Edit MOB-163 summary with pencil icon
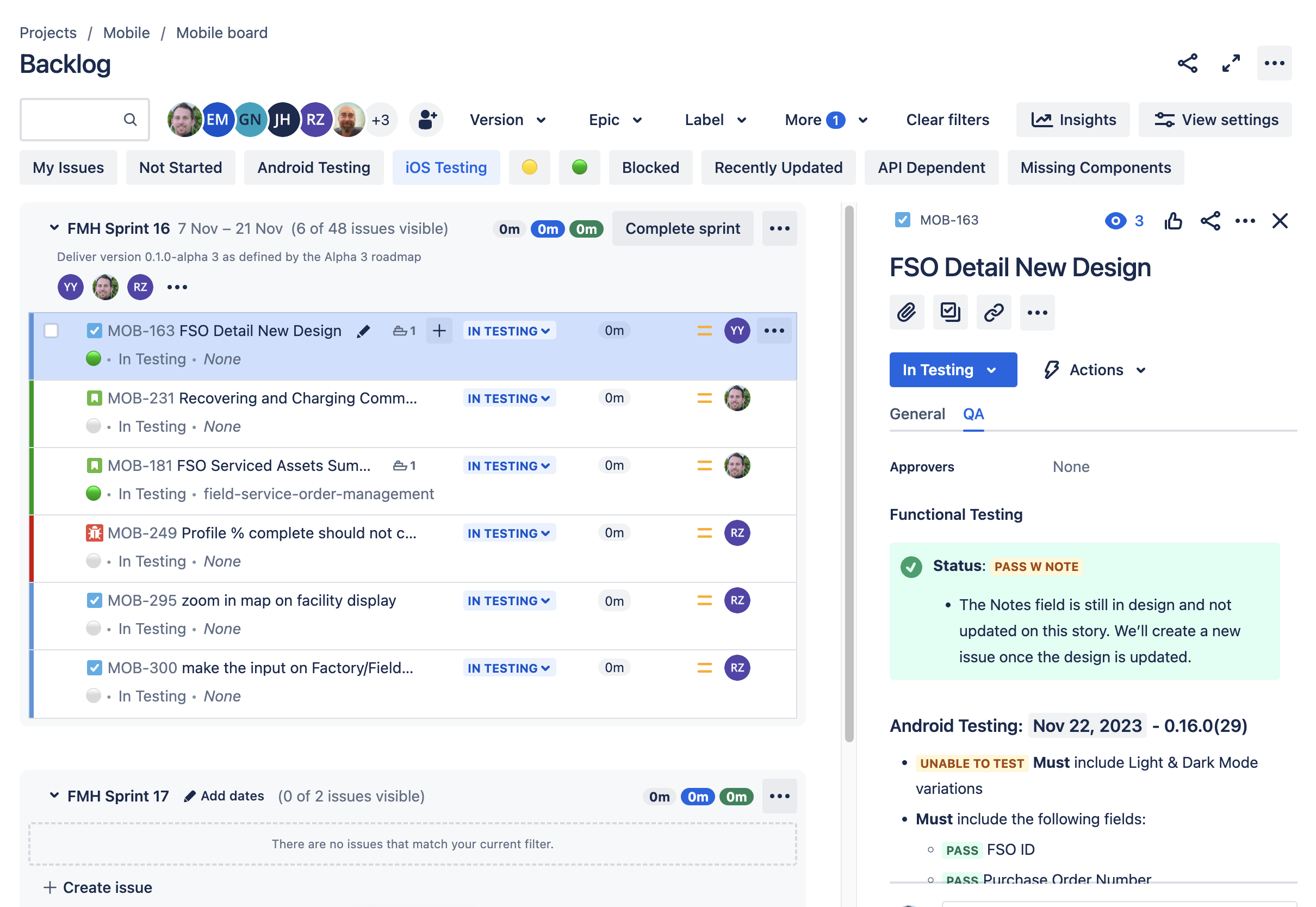The width and height of the screenshot is (1316, 907). (364, 331)
